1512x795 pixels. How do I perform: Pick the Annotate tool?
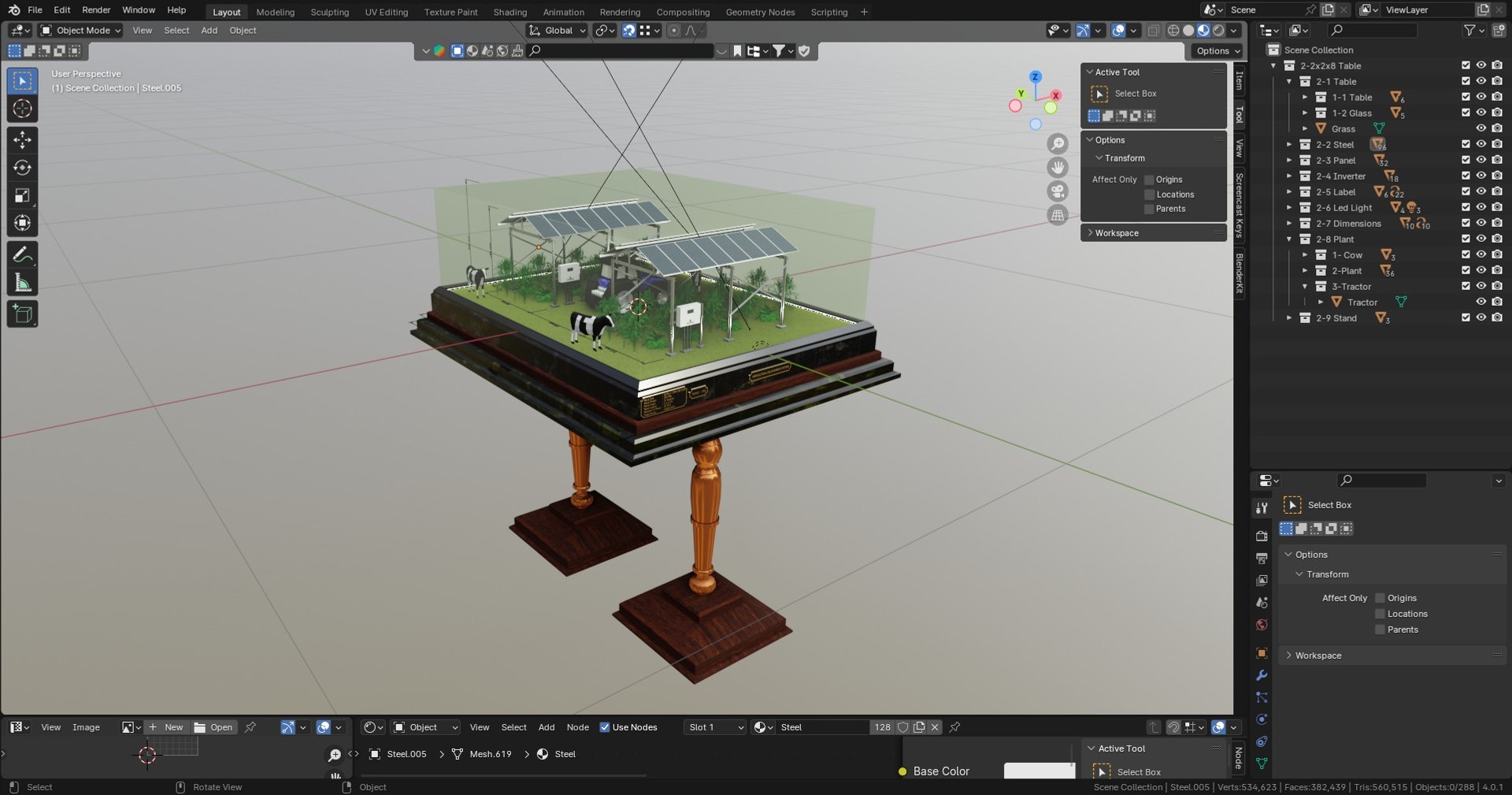[x=22, y=255]
